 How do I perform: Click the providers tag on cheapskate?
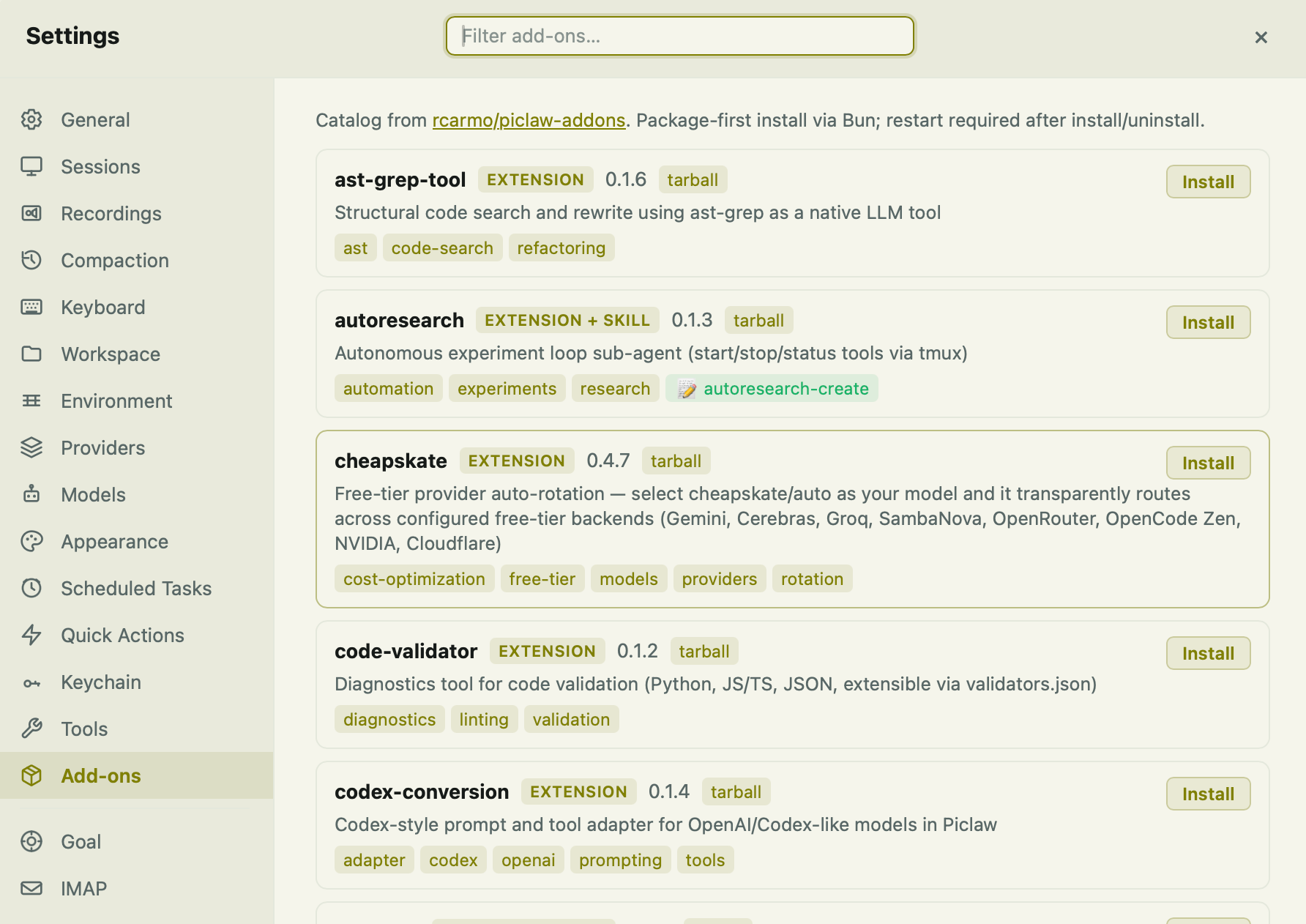tap(720, 578)
